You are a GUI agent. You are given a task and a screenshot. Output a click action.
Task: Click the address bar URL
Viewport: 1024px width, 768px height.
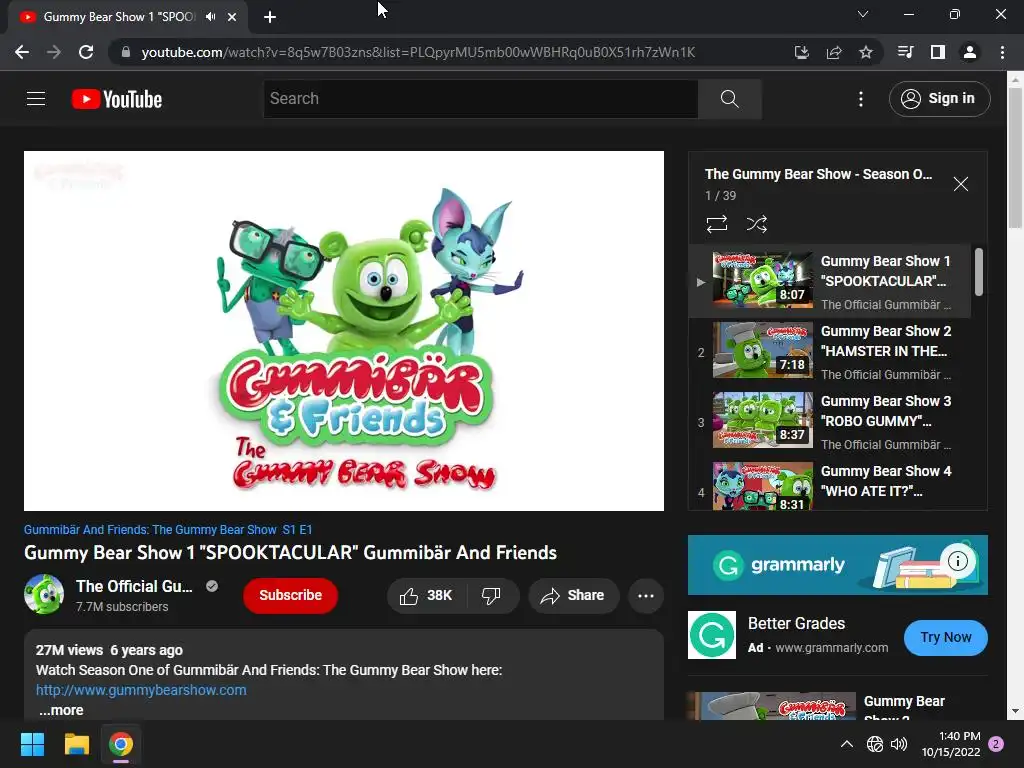click(418, 52)
